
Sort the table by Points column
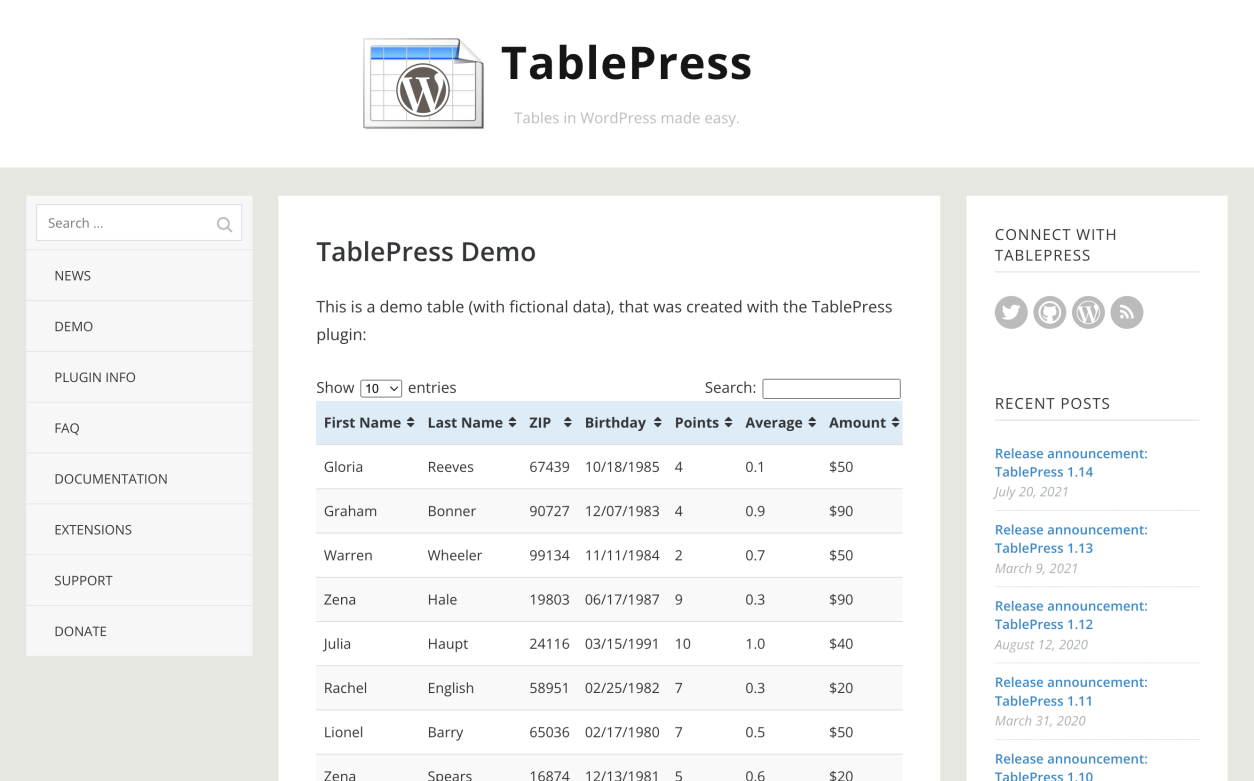pos(702,422)
